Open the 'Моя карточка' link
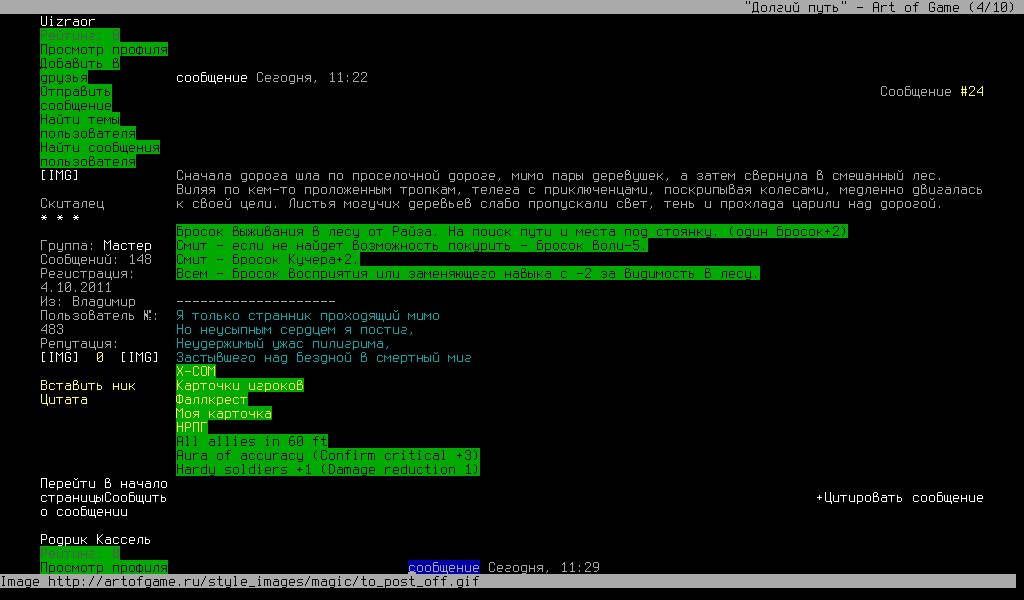The width and height of the screenshot is (1024, 600). click(223, 414)
